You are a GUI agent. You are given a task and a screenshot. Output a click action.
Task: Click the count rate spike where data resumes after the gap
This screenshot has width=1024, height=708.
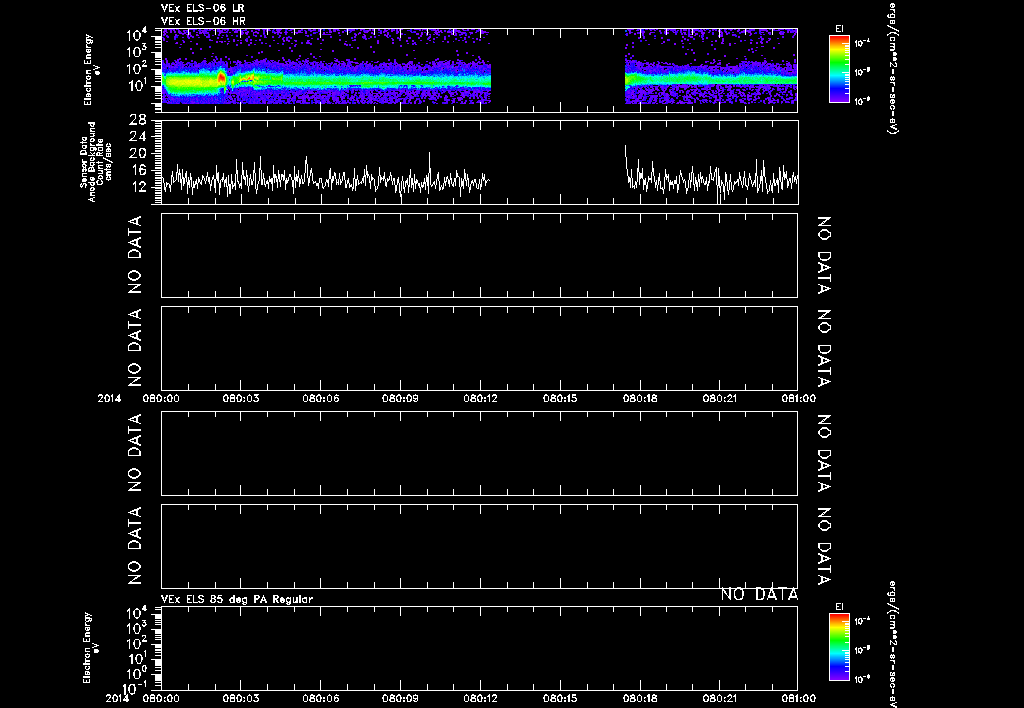tap(626, 160)
